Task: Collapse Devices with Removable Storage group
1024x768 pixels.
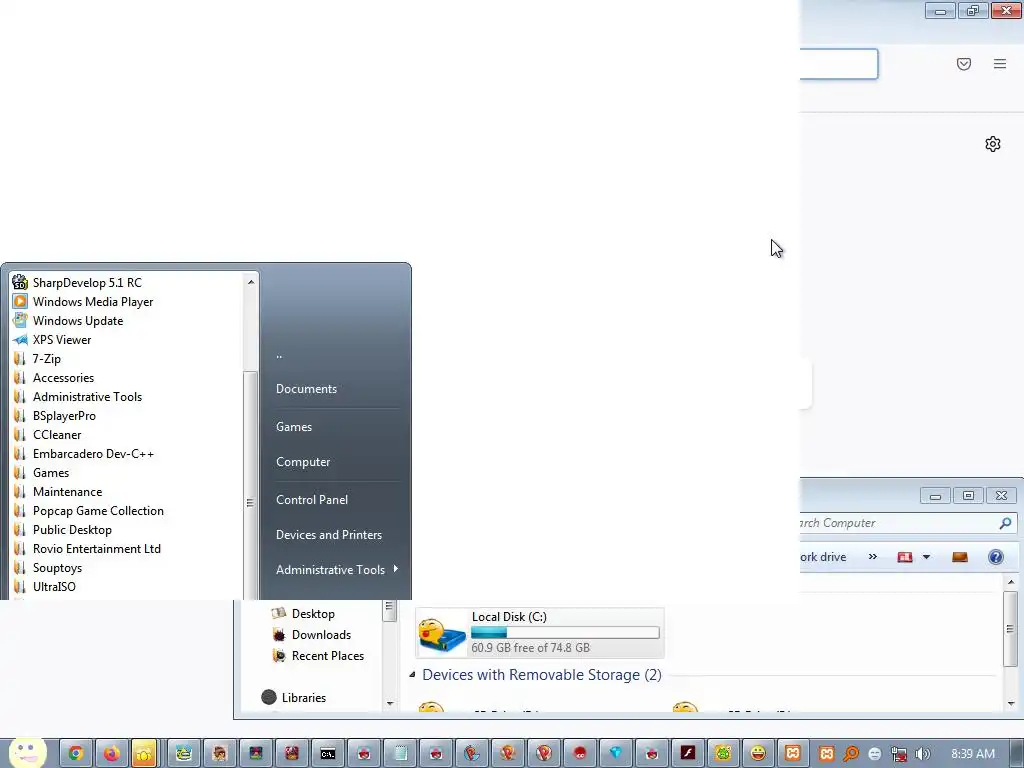Action: point(412,674)
